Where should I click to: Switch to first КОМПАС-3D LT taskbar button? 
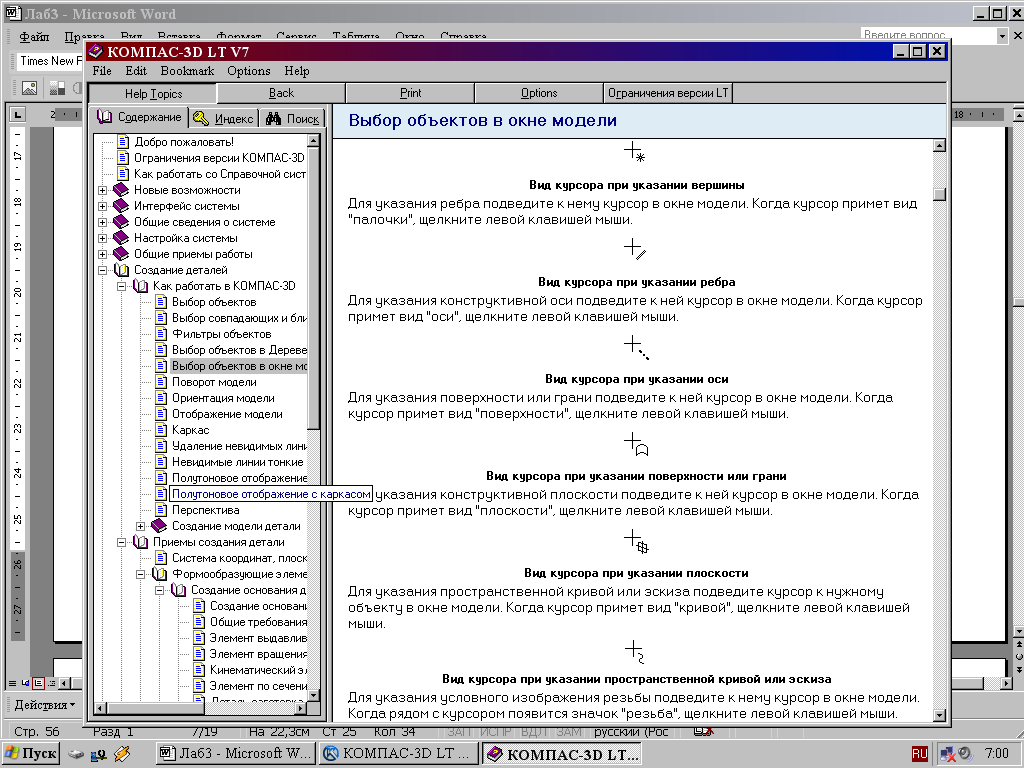click(397, 754)
